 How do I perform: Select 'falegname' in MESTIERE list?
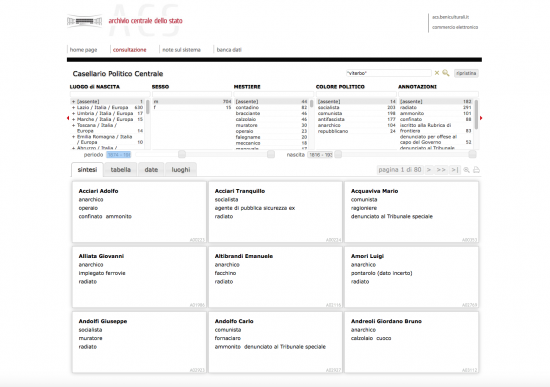pyautogui.click(x=271, y=137)
